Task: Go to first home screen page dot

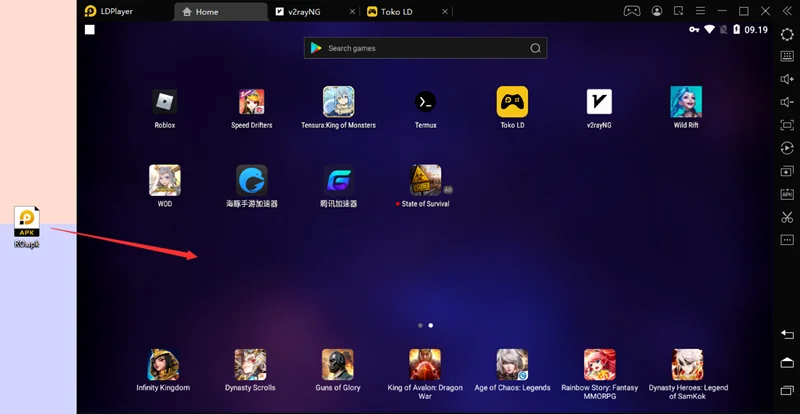Action: 420,325
